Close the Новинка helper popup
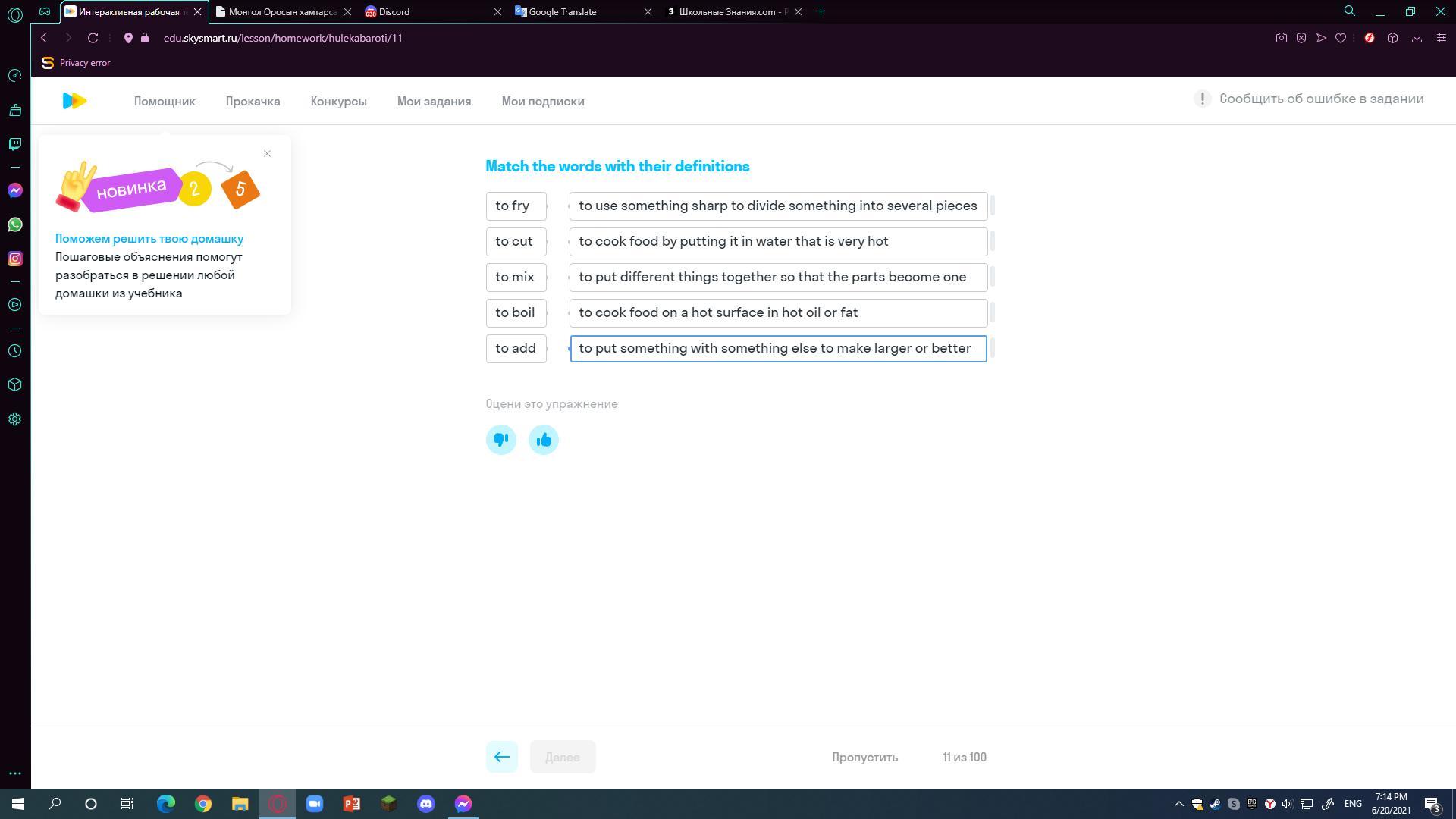Screen dimensions: 1456x819 click(267, 154)
